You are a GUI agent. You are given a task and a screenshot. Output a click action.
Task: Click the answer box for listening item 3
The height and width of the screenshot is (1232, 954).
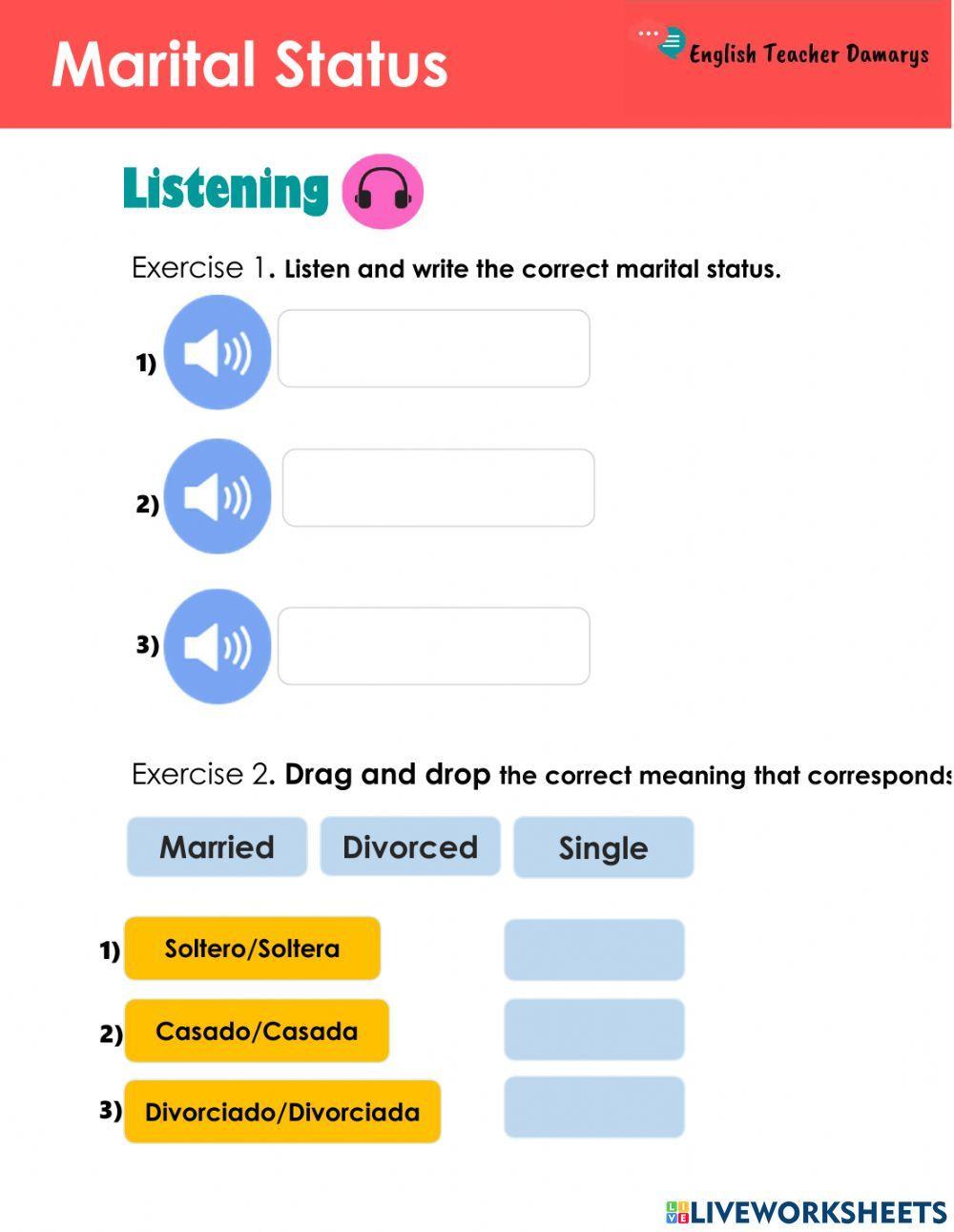[x=433, y=646]
